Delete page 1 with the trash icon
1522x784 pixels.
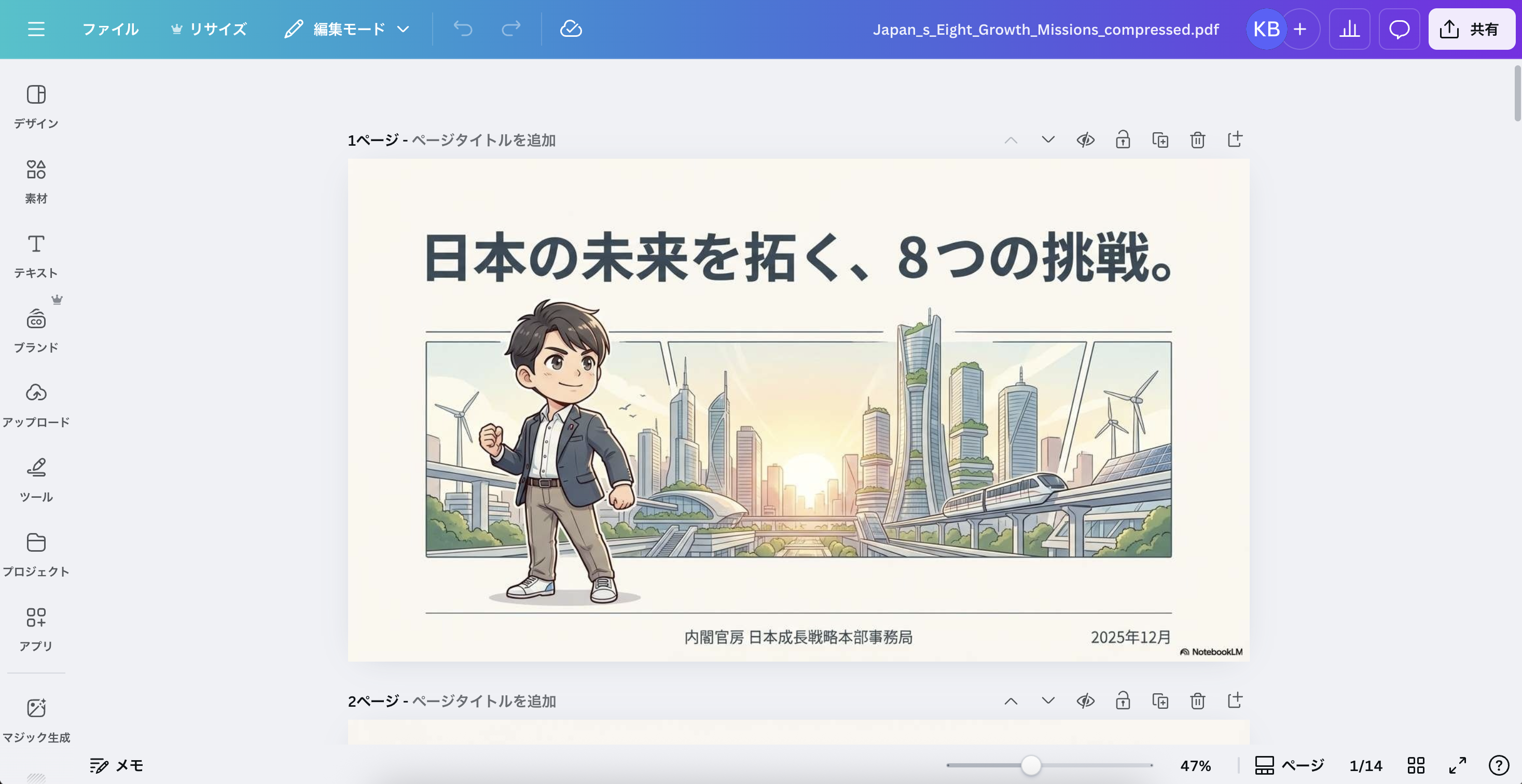point(1197,140)
